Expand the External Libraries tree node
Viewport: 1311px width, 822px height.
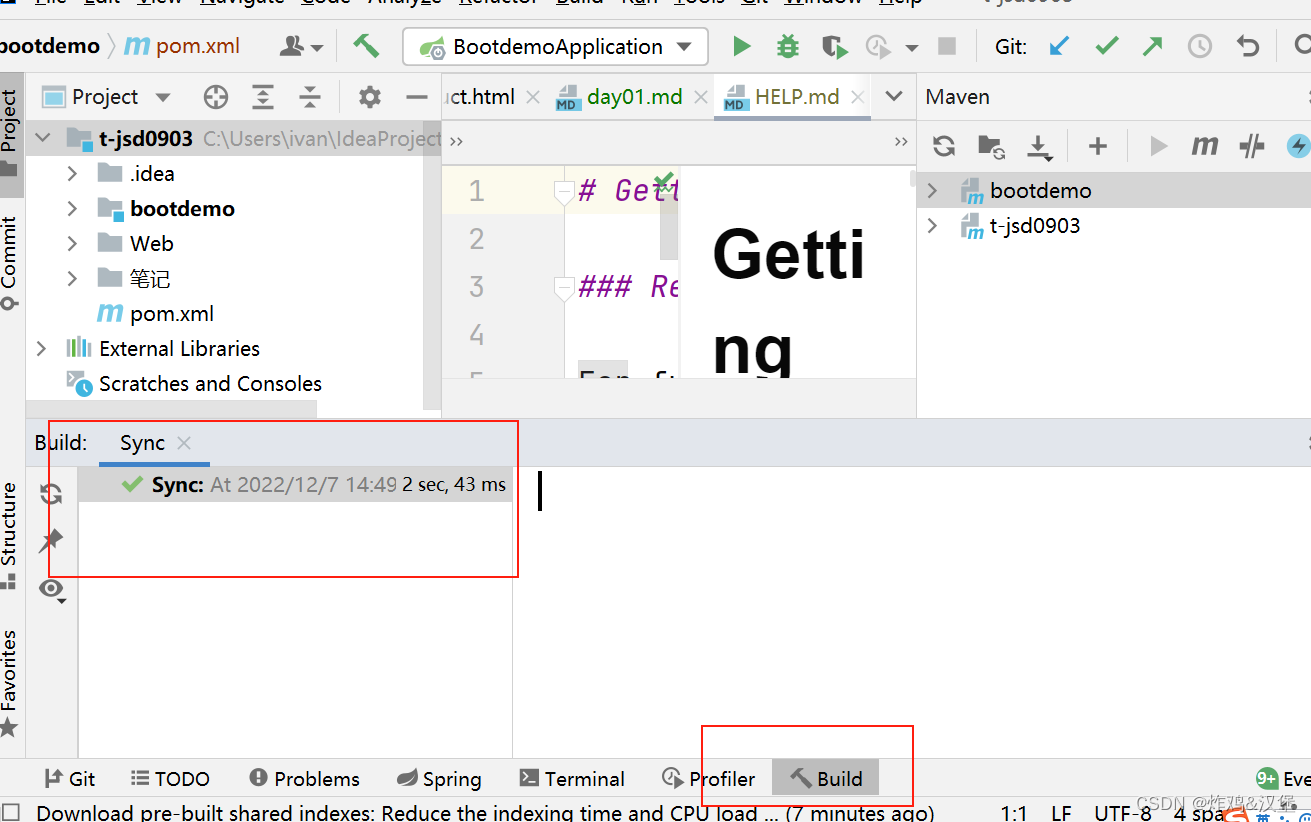(x=40, y=348)
